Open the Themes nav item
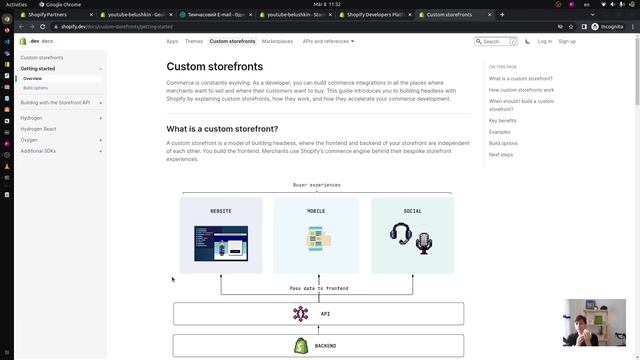640x360 pixels. [x=193, y=41]
